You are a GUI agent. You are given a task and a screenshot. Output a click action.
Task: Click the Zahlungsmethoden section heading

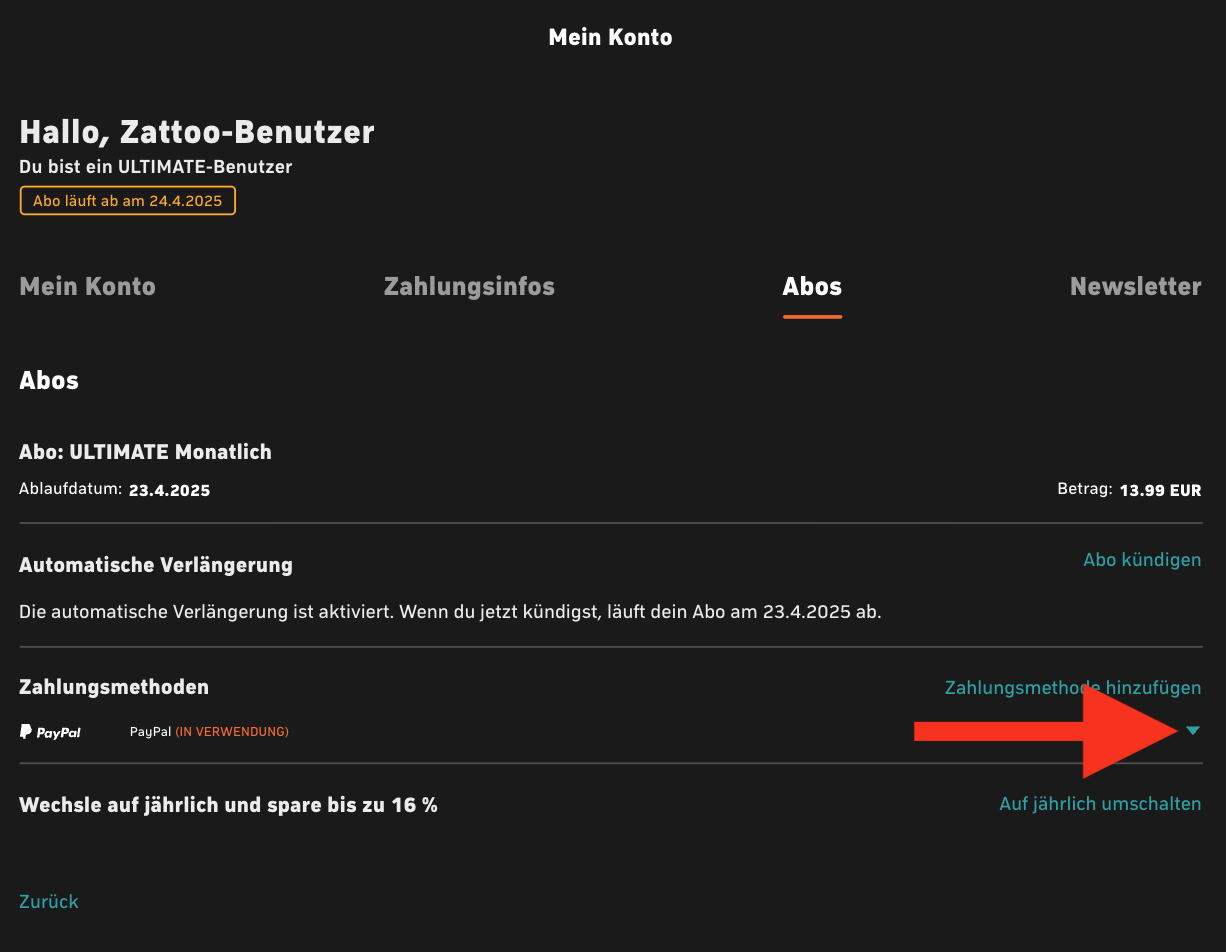114,687
